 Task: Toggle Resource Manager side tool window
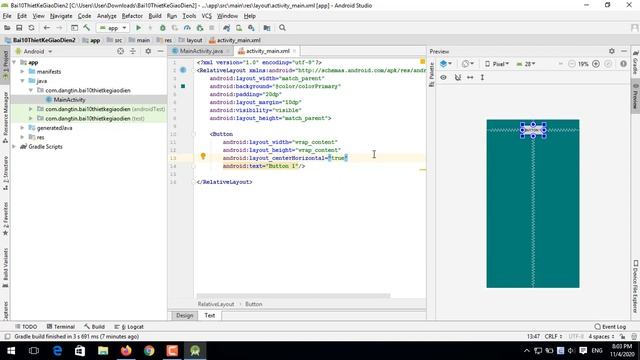click(5, 117)
